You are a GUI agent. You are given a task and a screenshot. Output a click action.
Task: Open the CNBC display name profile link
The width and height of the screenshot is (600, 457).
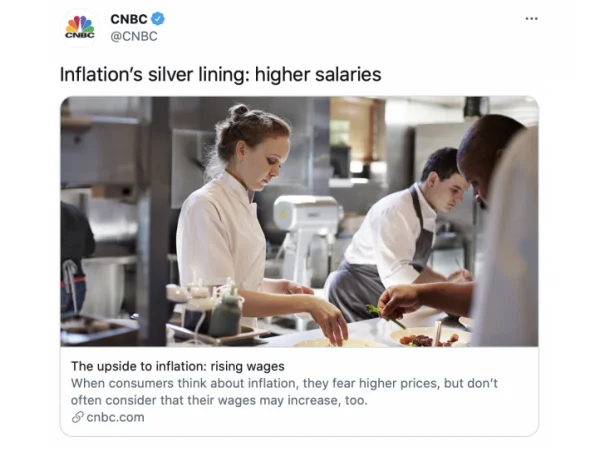tap(129, 19)
